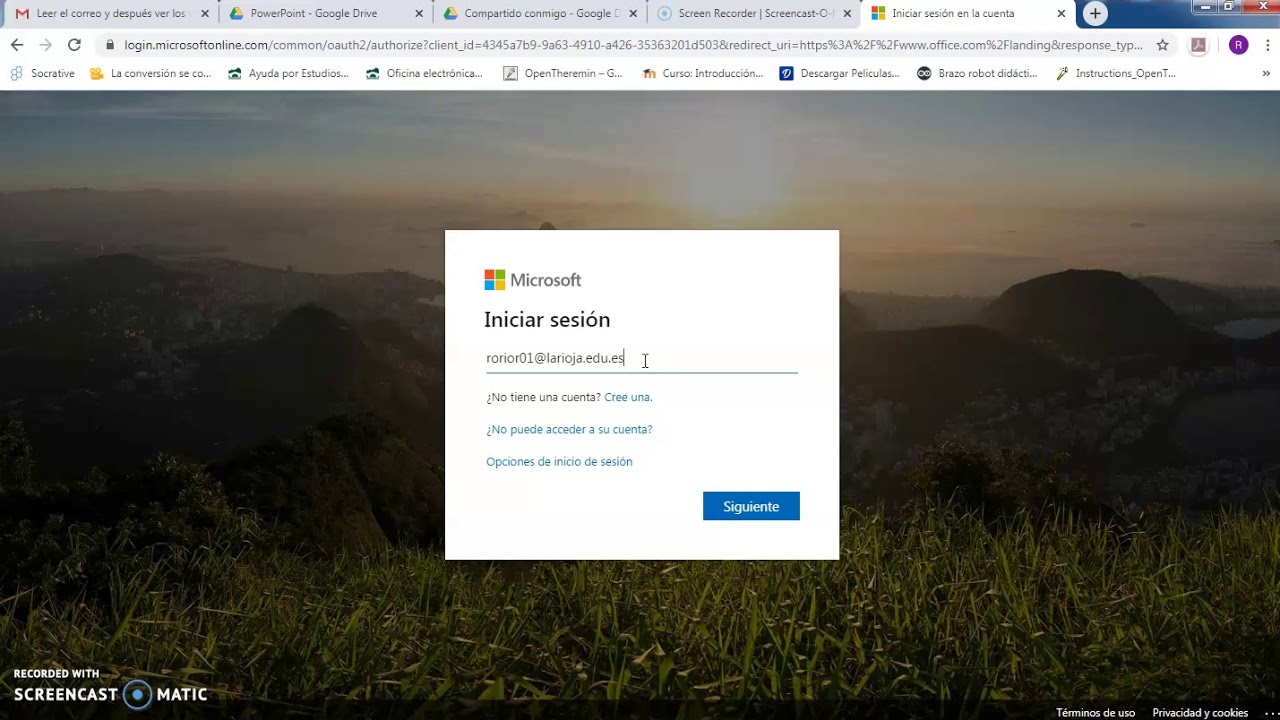This screenshot has height=720, width=1280.
Task: Open 'Curso: Introducción...' bookmark
Action: [702, 73]
